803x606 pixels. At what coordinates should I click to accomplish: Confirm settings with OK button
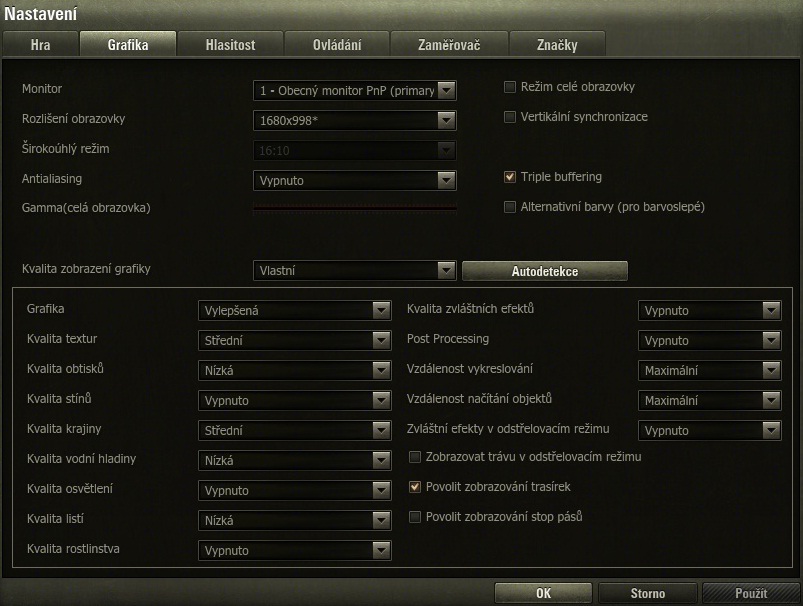coord(543,593)
